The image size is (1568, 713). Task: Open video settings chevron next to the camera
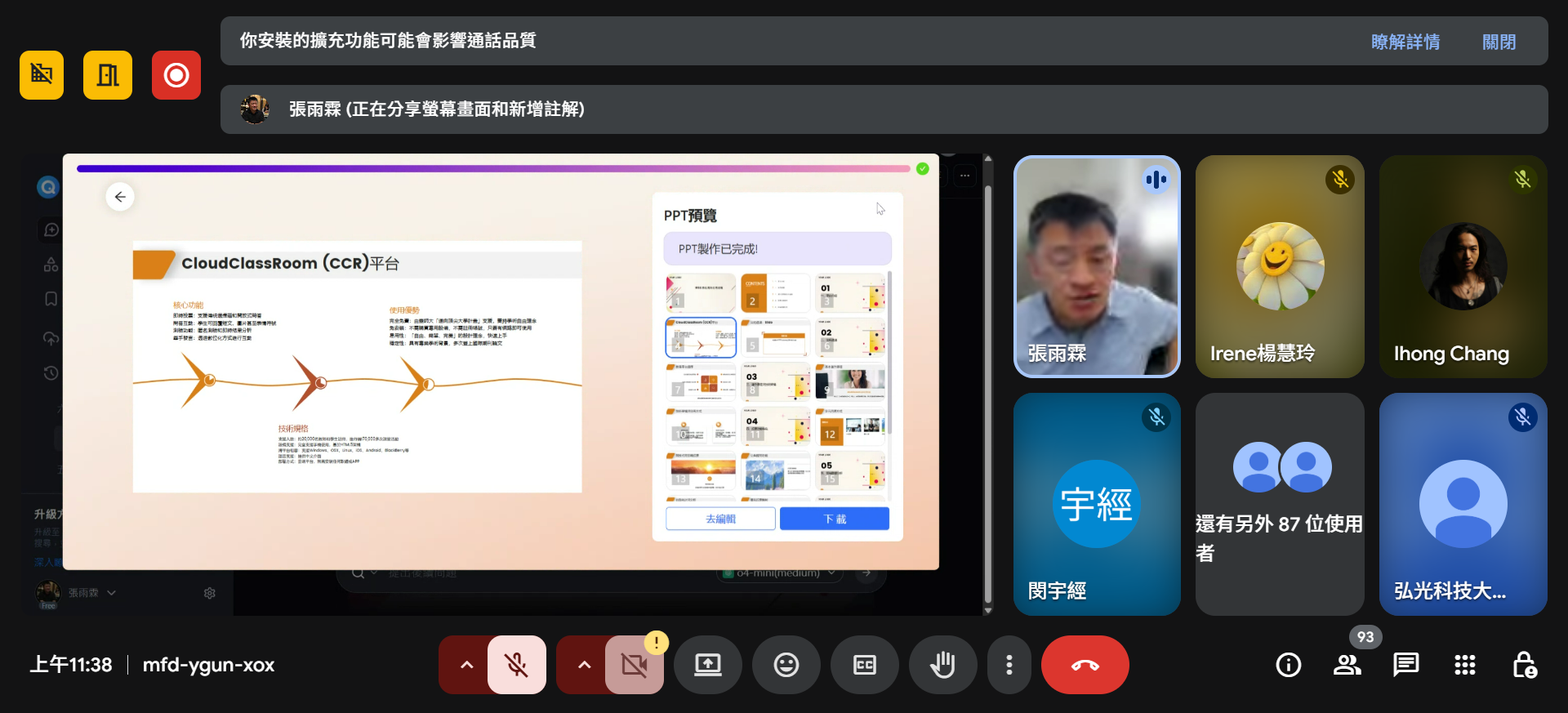pyautogui.click(x=584, y=665)
